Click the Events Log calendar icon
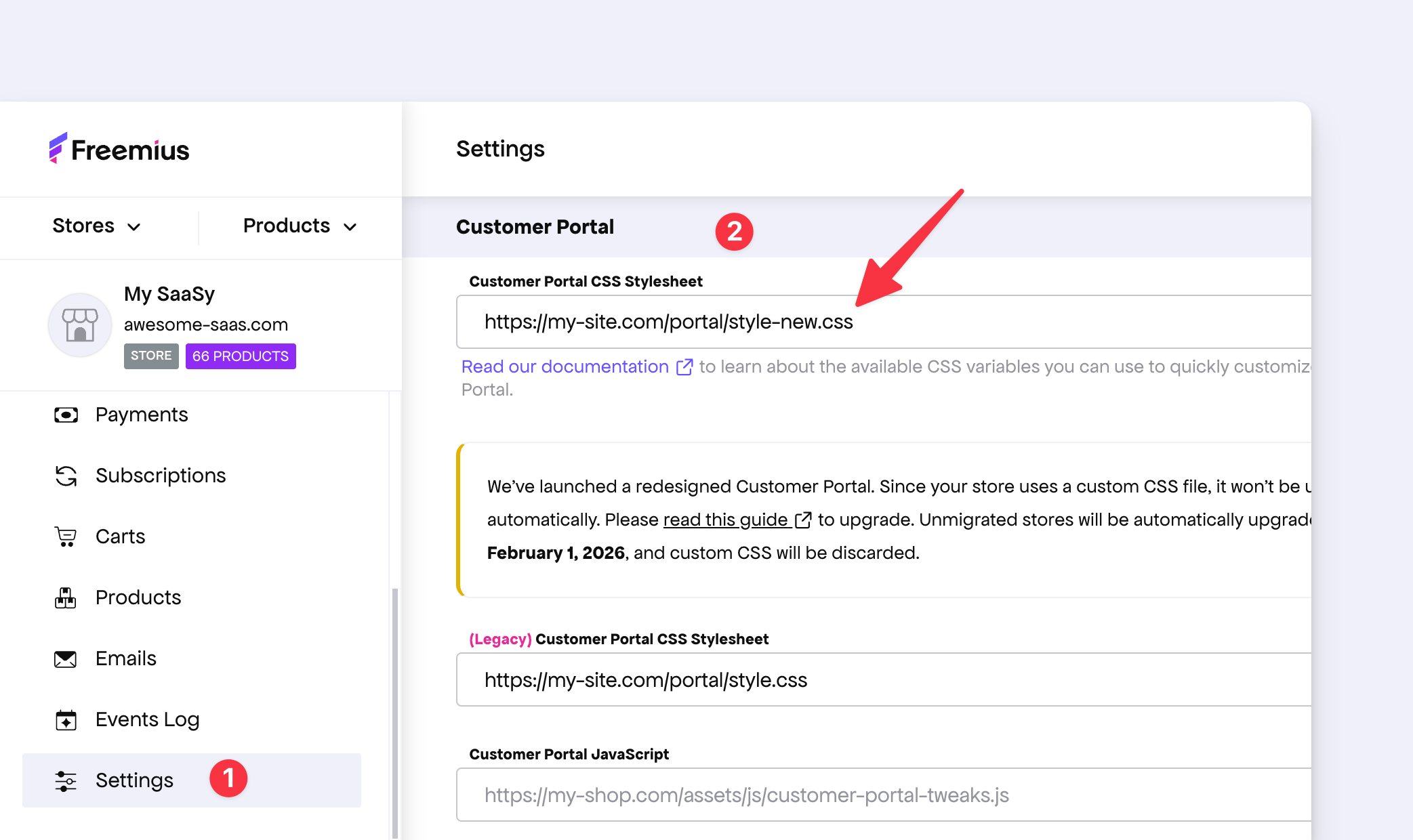The height and width of the screenshot is (840, 1413). (x=66, y=719)
